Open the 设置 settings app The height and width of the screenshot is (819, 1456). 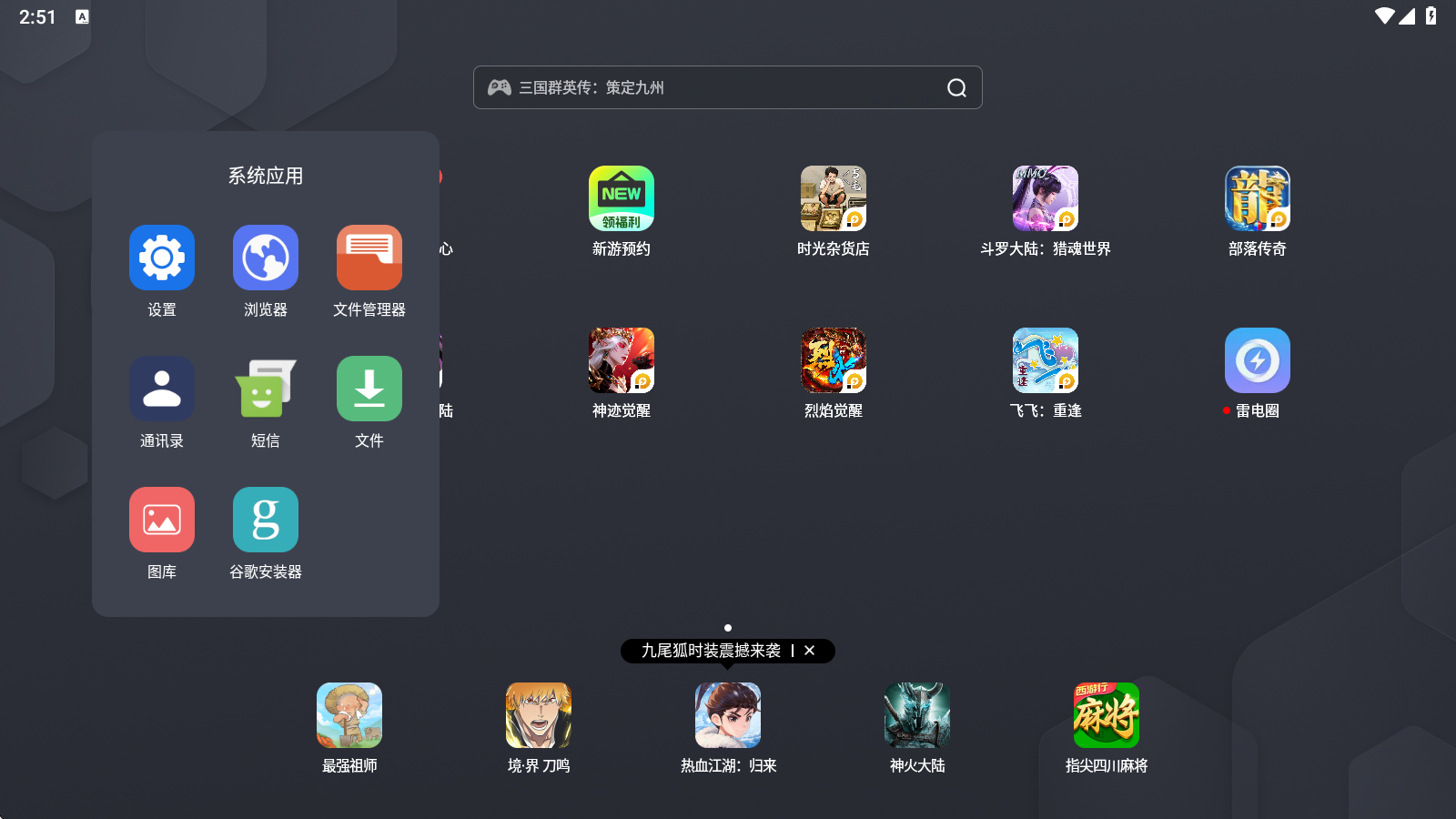162,258
